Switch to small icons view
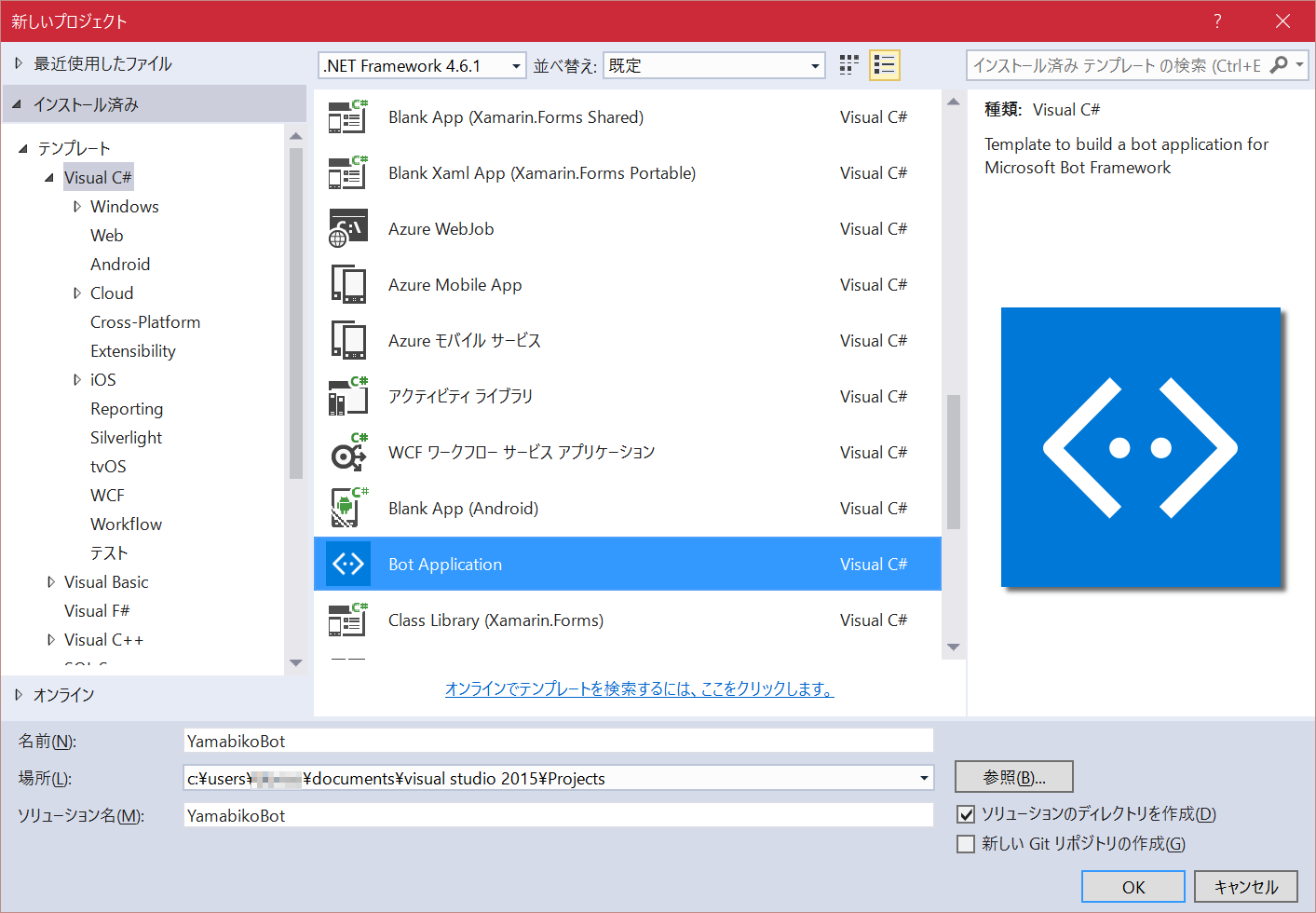Screen dimensions: 1316x913 click(848, 65)
